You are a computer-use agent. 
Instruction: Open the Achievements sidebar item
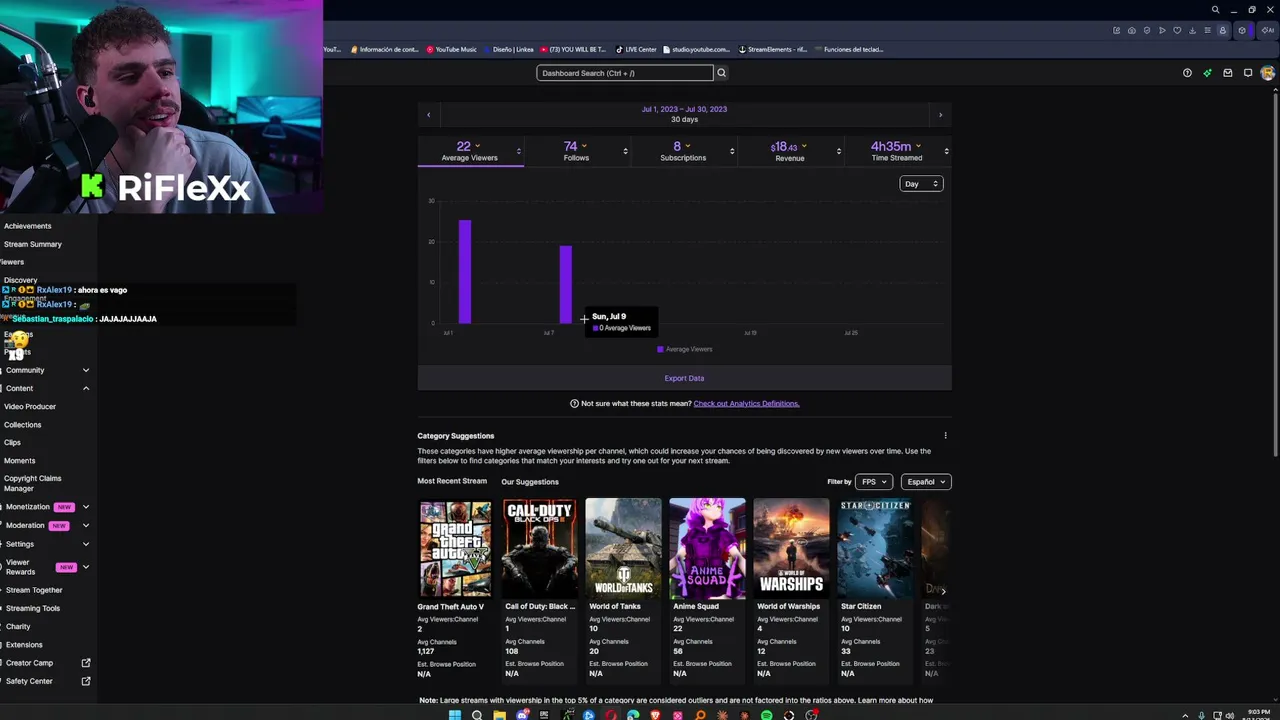click(x=28, y=226)
